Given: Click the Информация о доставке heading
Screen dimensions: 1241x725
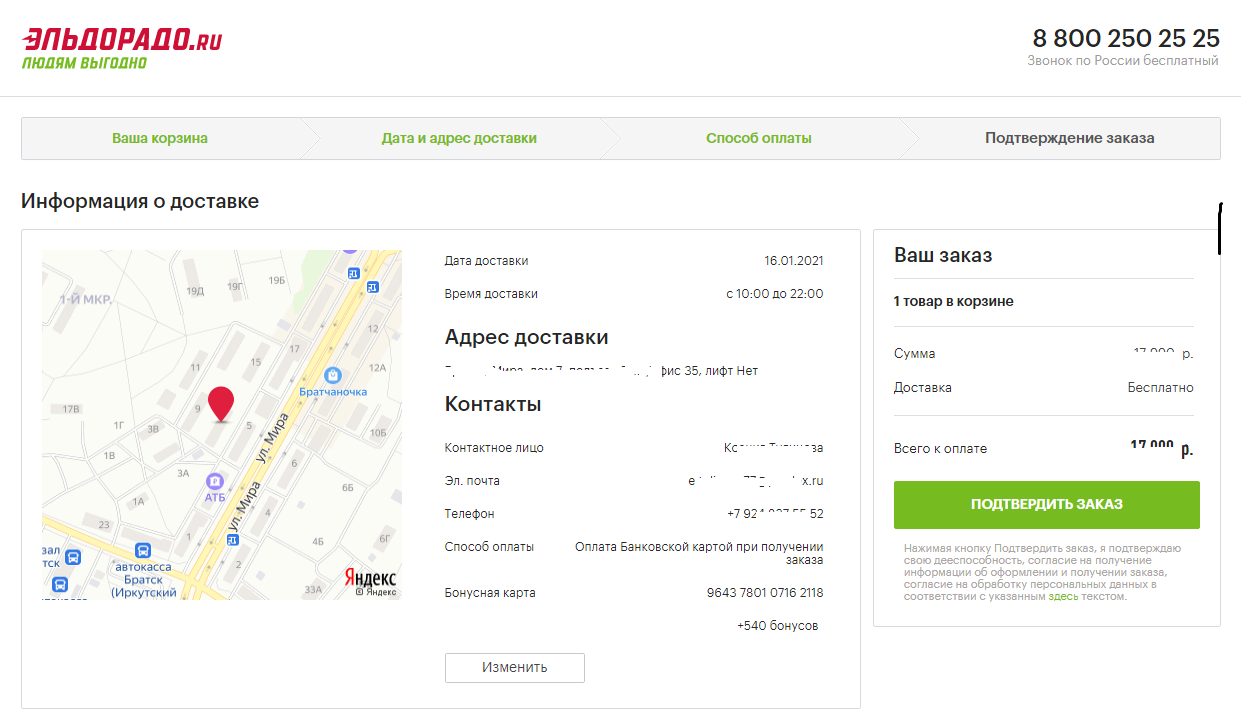Looking at the screenshot, I should click(x=140, y=201).
